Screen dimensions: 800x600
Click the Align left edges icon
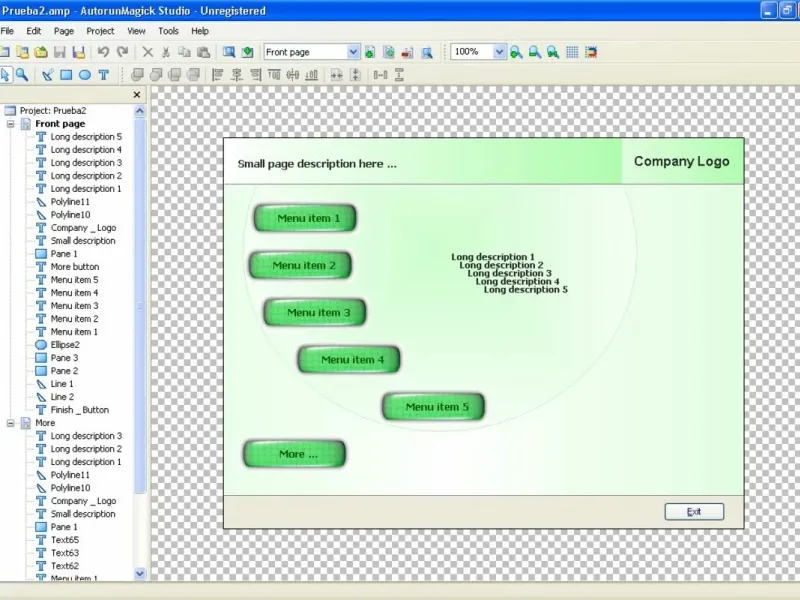pos(218,75)
